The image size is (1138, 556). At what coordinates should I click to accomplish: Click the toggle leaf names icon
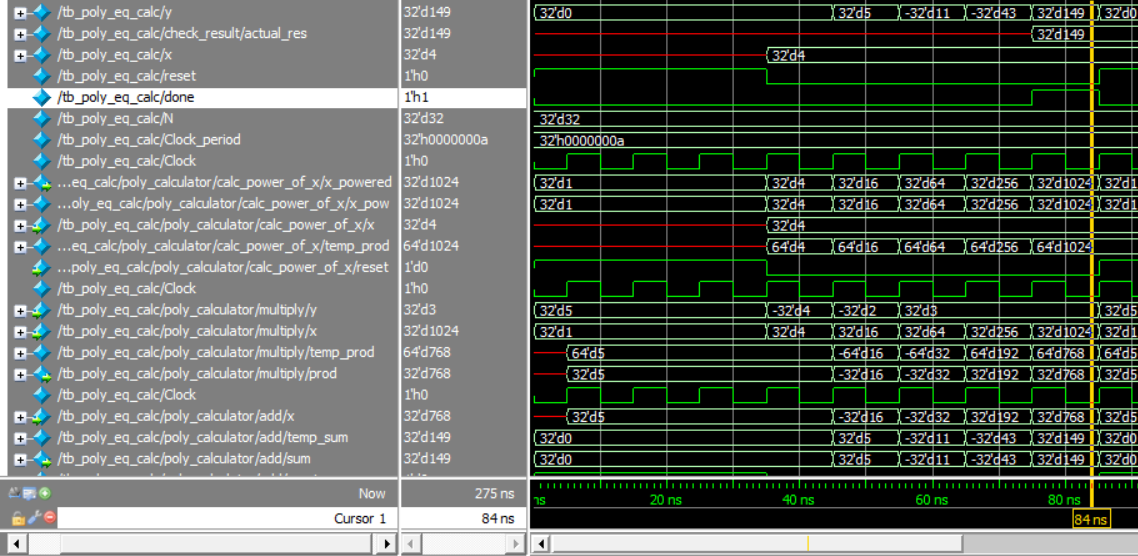pos(15,494)
